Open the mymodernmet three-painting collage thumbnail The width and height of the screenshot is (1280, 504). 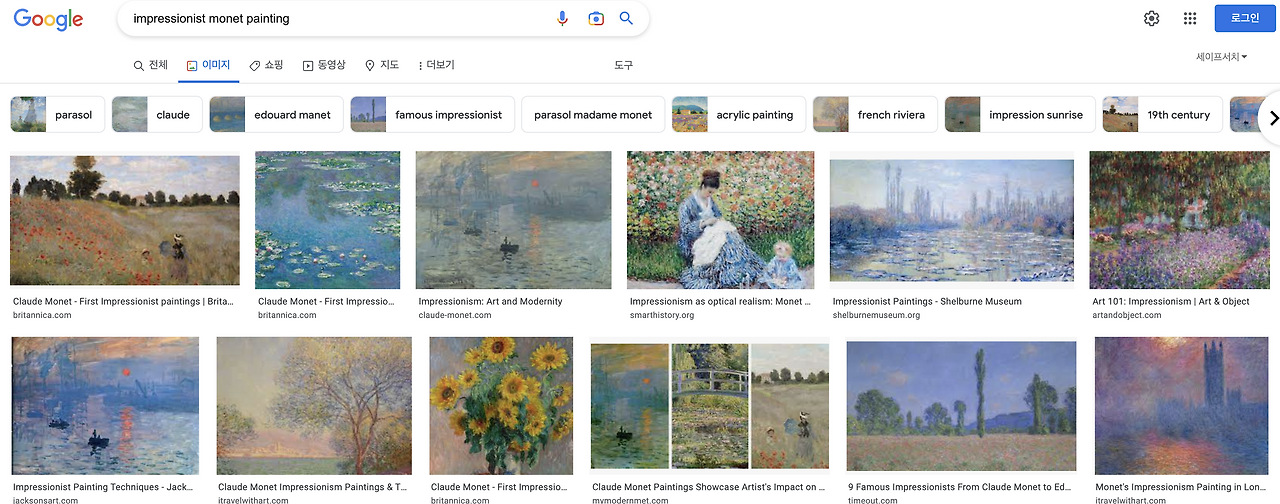[x=709, y=405]
